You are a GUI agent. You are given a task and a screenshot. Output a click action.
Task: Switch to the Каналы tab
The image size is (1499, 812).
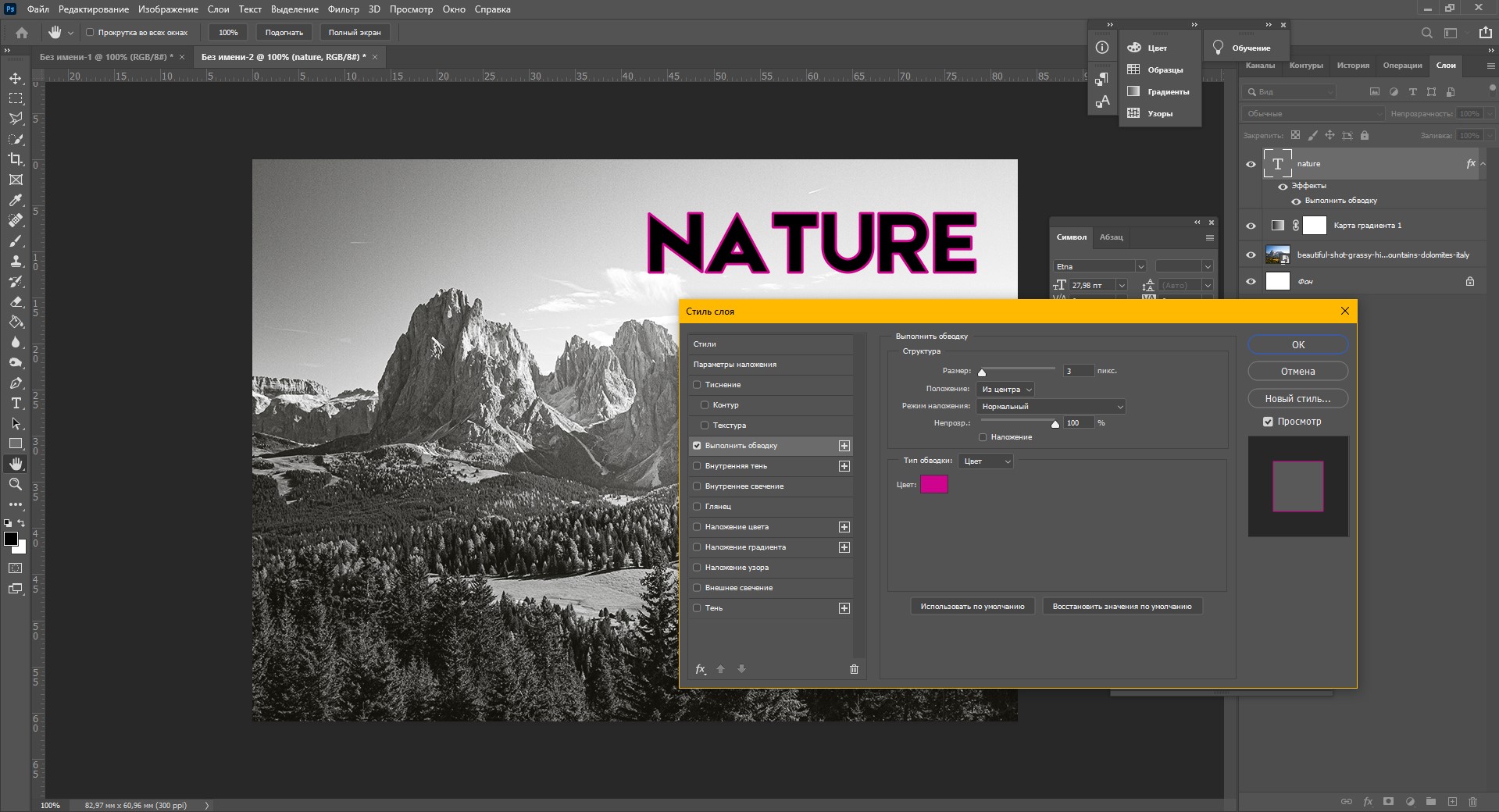click(1260, 66)
